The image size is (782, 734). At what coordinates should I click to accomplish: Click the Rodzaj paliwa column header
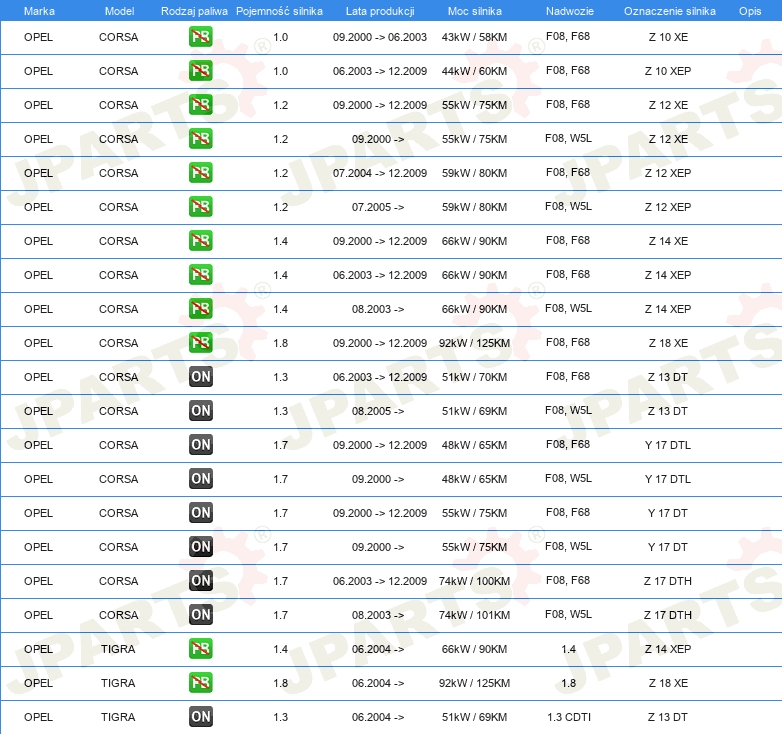tap(194, 11)
